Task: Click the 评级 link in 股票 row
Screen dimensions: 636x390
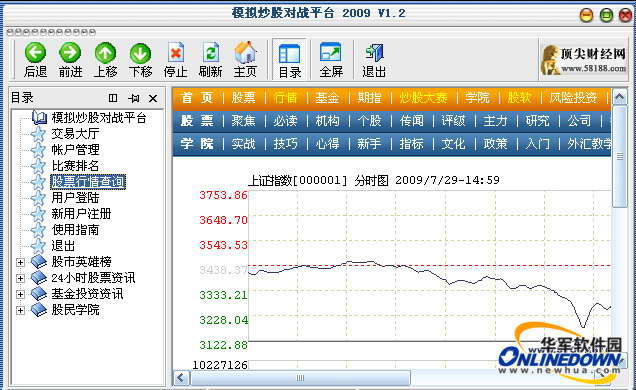Action: [x=453, y=121]
